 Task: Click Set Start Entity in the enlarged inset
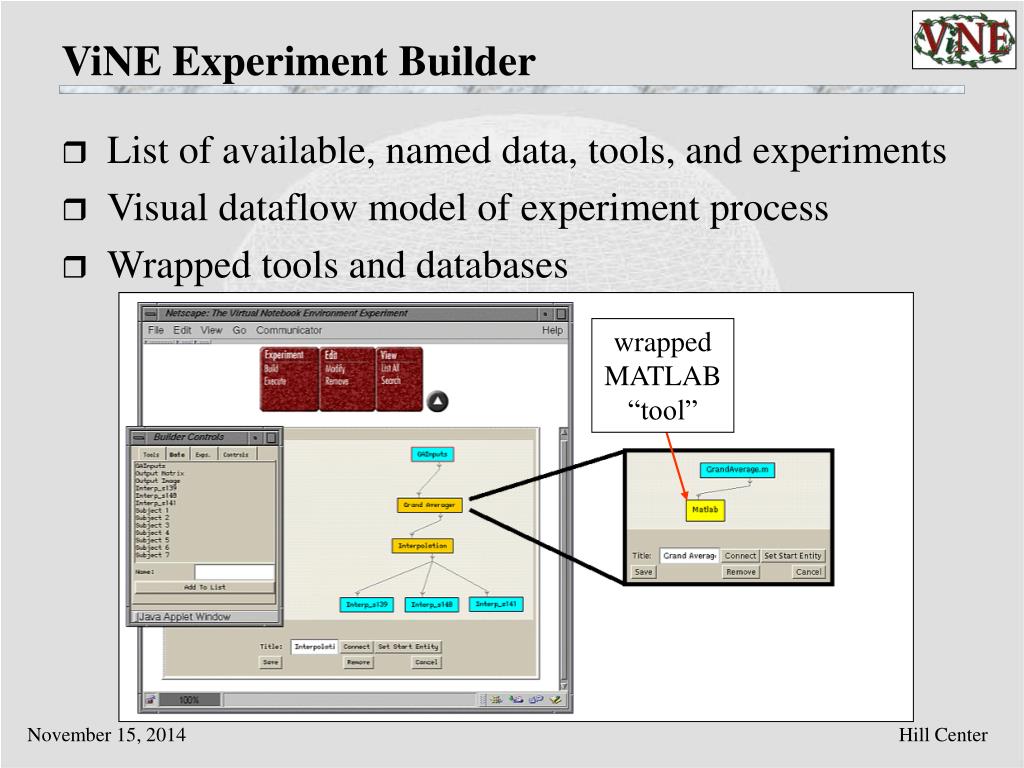pyautogui.click(x=793, y=556)
